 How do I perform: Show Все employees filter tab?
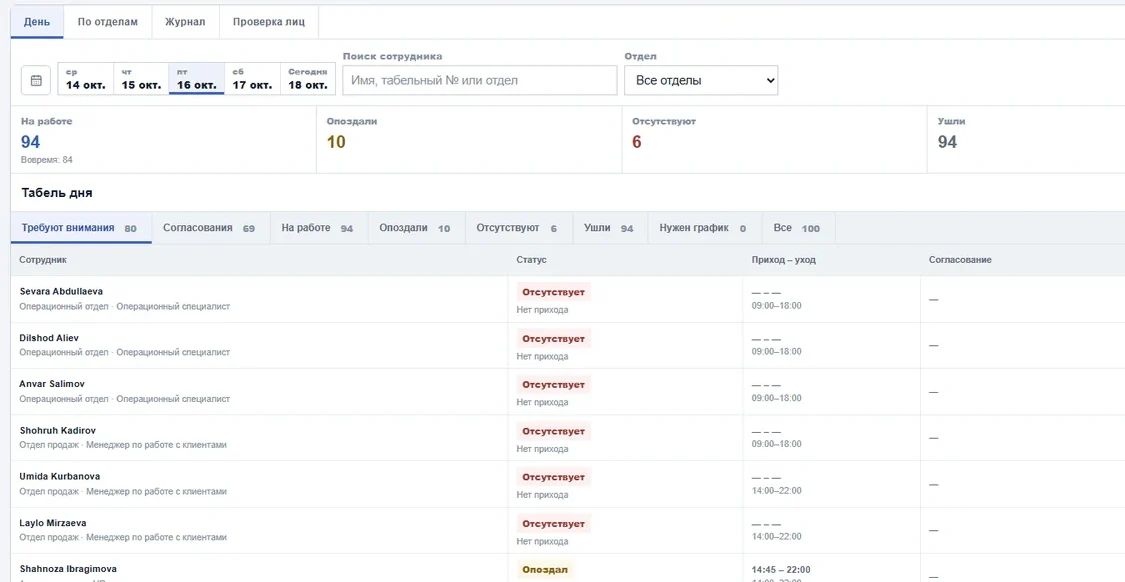797,228
